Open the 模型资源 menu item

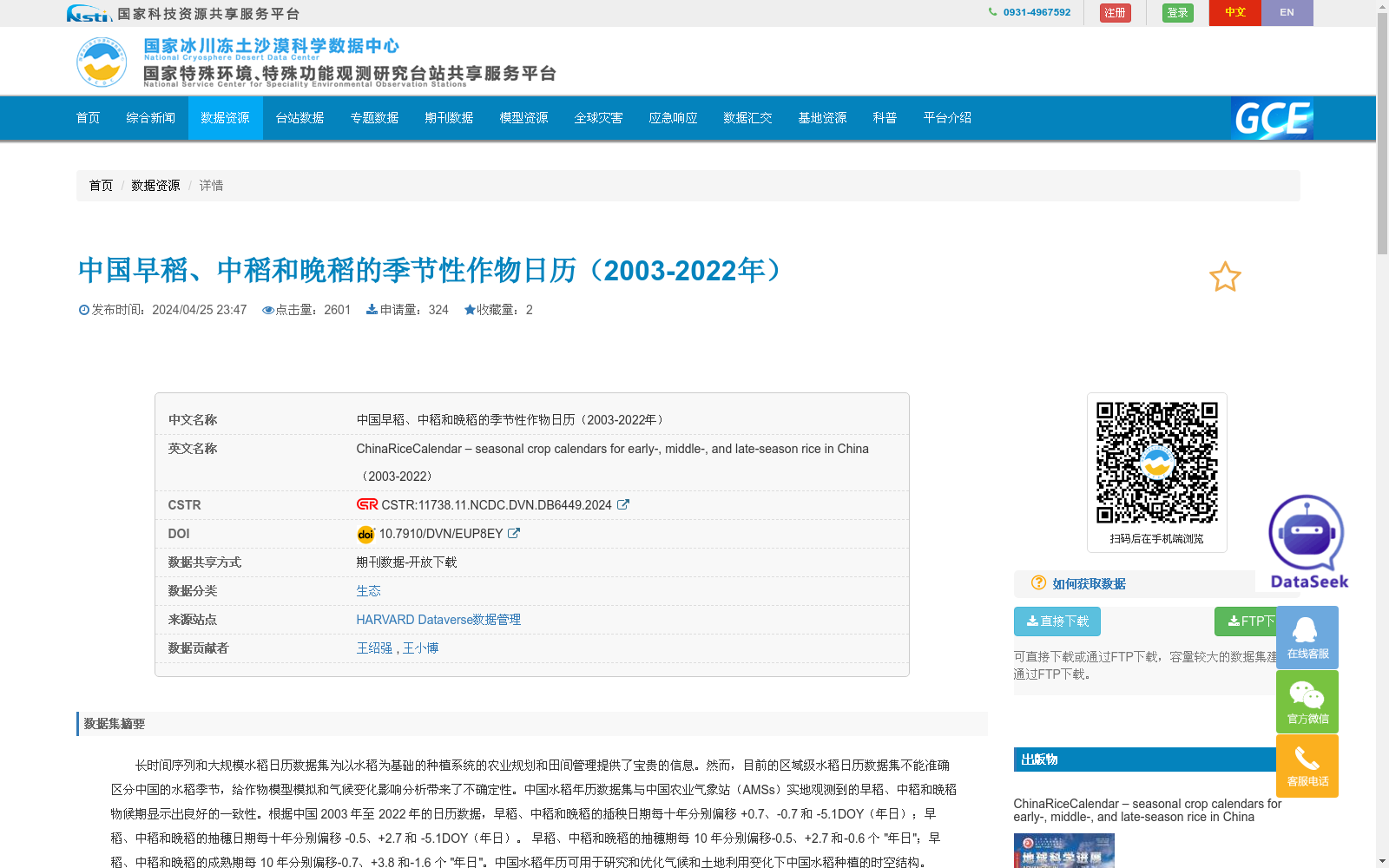(523, 118)
